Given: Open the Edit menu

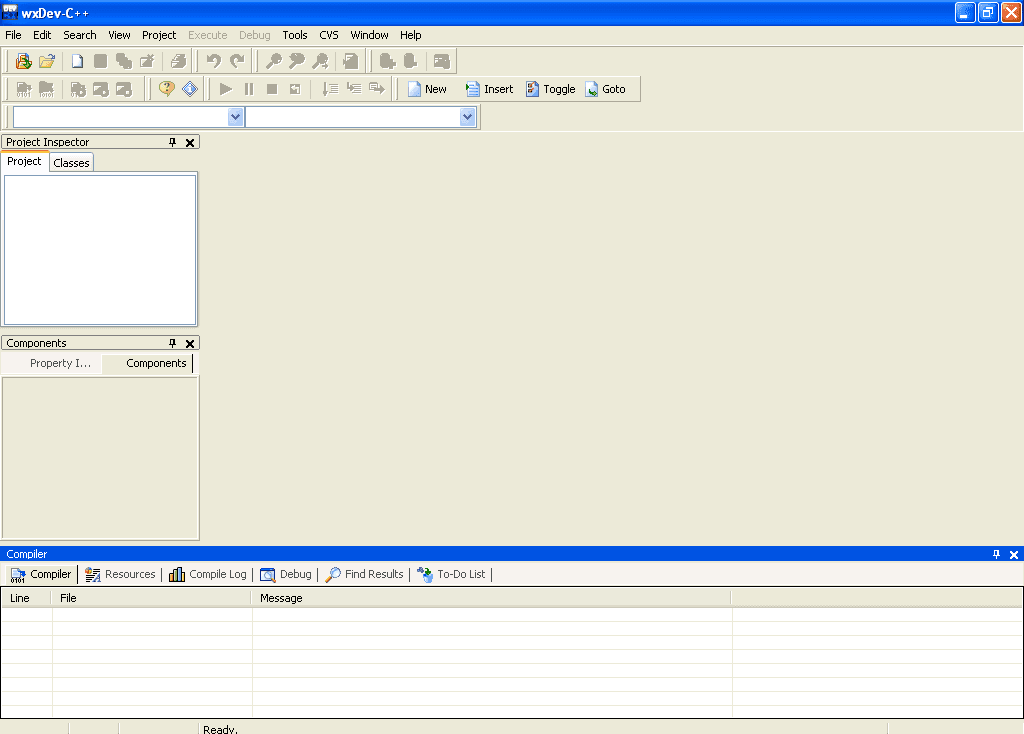Looking at the screenshot, I should [x=42, y=35].
